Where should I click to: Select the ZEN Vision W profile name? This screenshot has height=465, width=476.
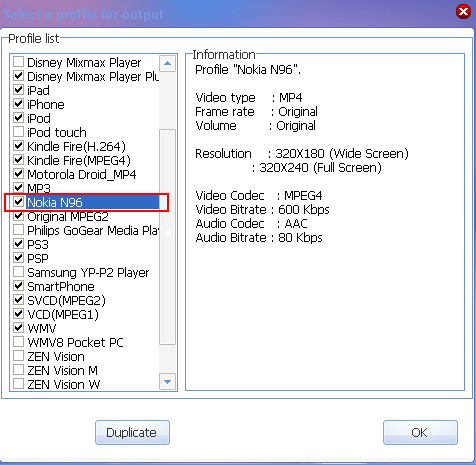[63, 385]
